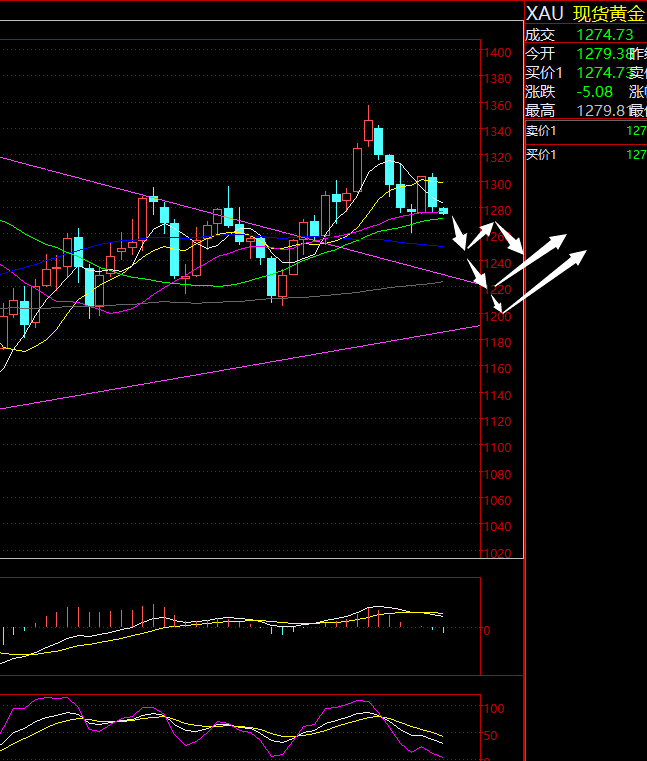Click the 1120 price axis label
The width and height of the screenshot is (647, 761).
pyautogui.click(x=498, y=422)
